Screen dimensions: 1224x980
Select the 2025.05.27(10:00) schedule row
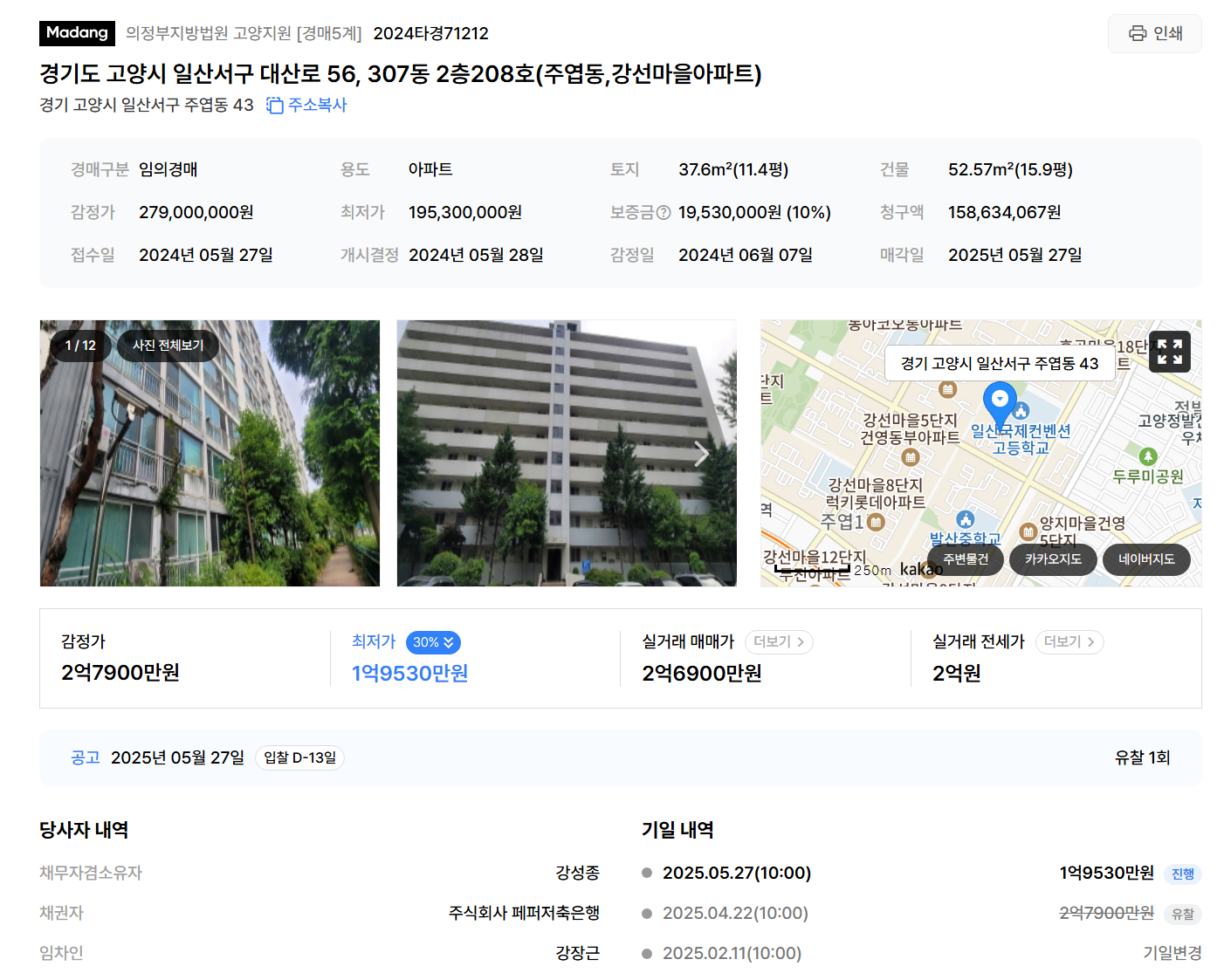pyautogui.click(x=921, y=873)
